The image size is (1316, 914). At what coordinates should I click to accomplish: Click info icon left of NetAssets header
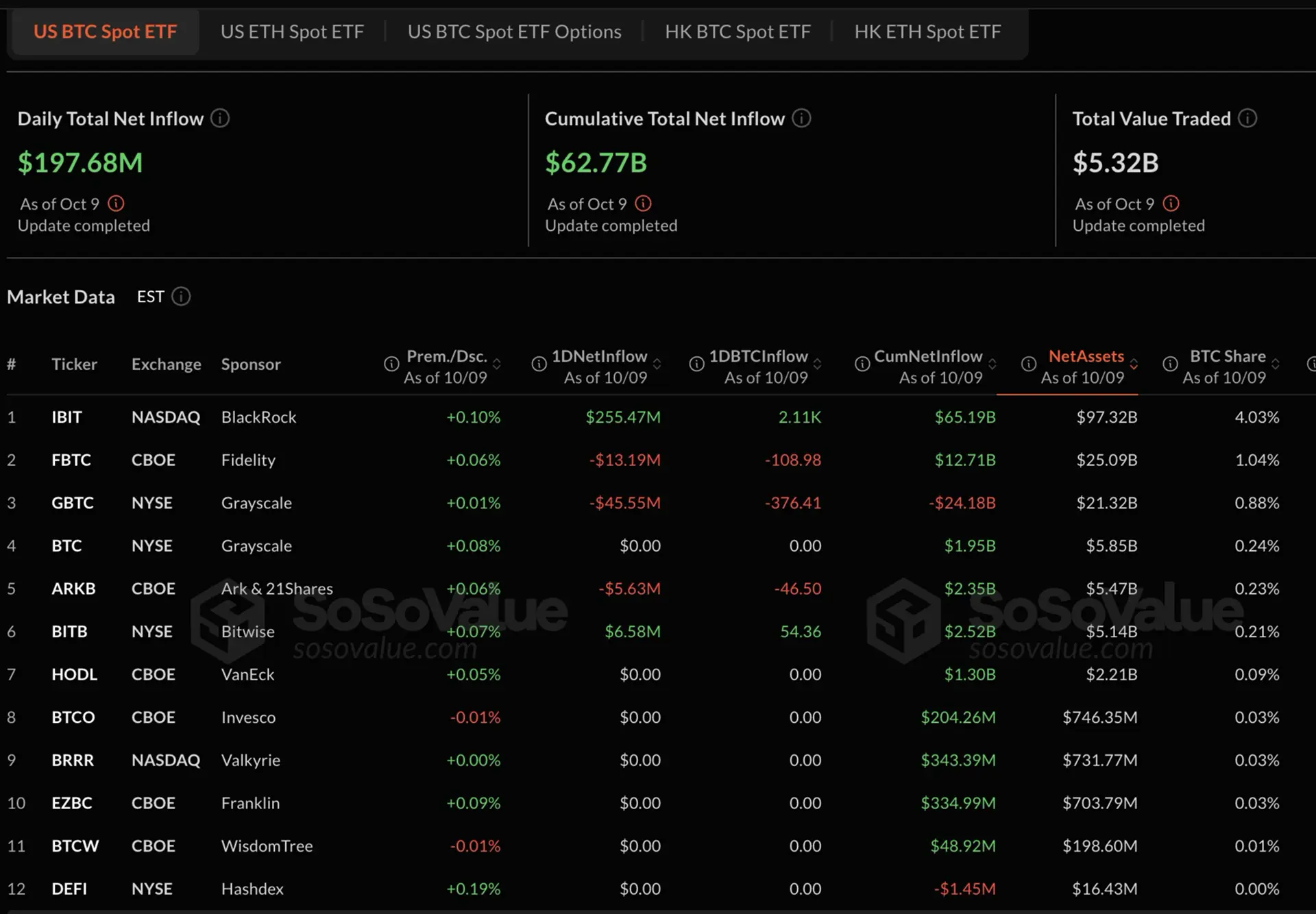(1029, 364)
